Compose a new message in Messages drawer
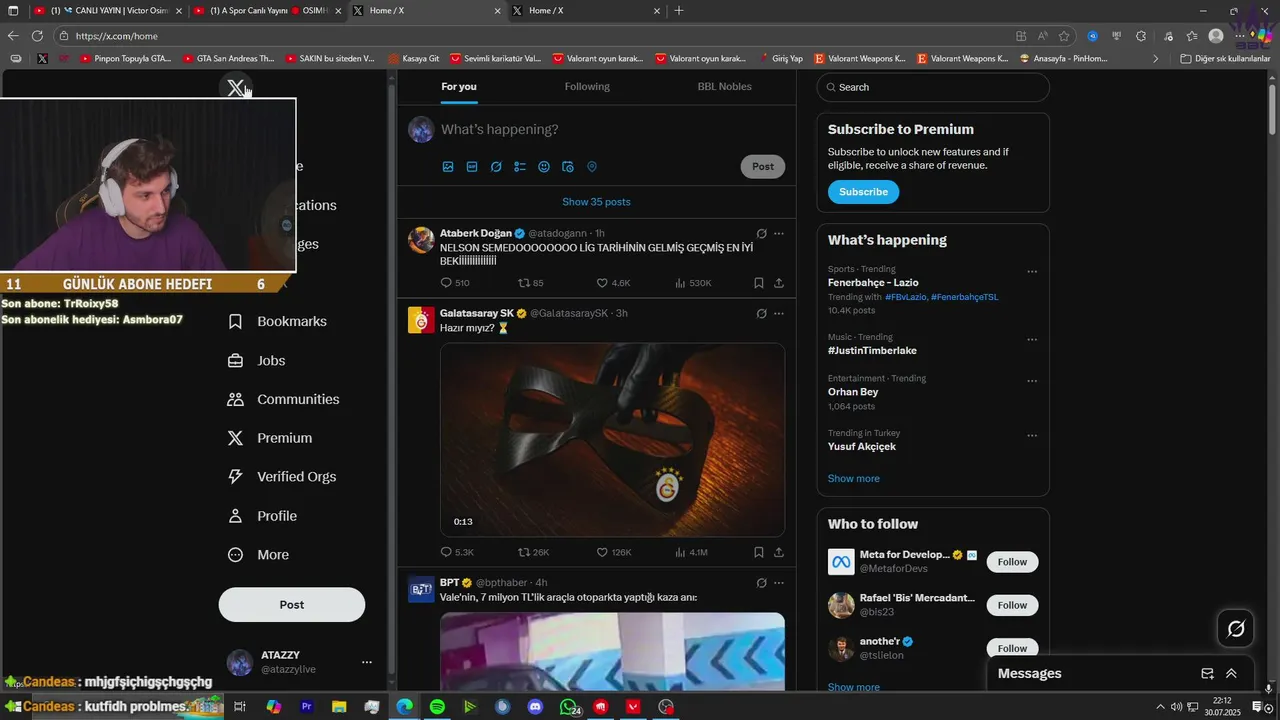The image size is (1280, 720). click(x=1207, y=674)
